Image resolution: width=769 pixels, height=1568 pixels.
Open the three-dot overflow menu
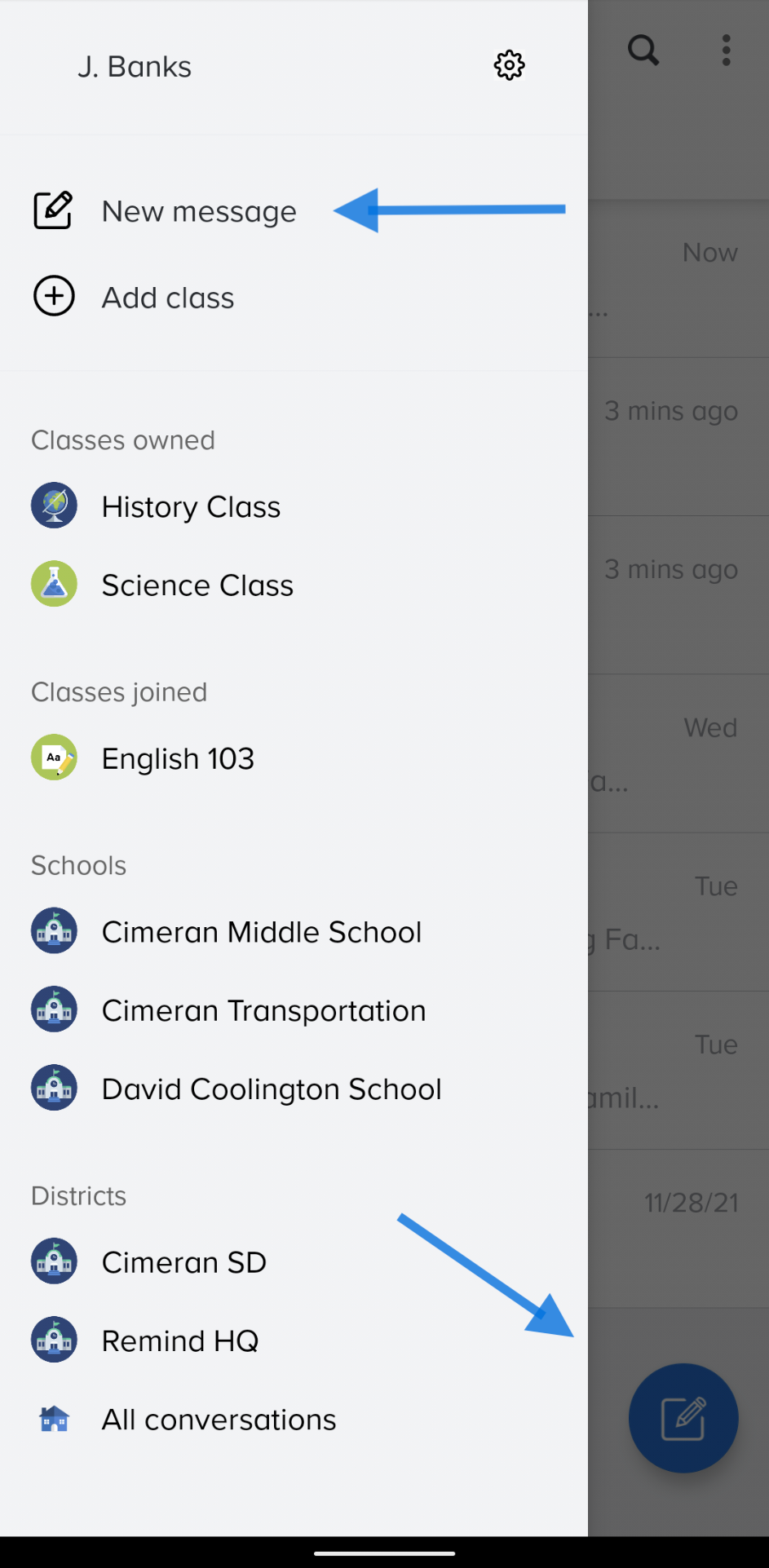[726, 51]
